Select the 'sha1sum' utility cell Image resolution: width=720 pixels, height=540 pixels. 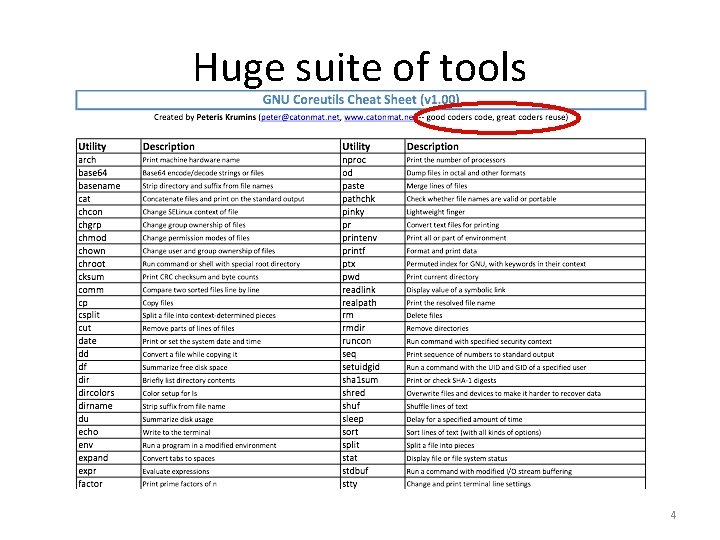[x=372, y=380]
